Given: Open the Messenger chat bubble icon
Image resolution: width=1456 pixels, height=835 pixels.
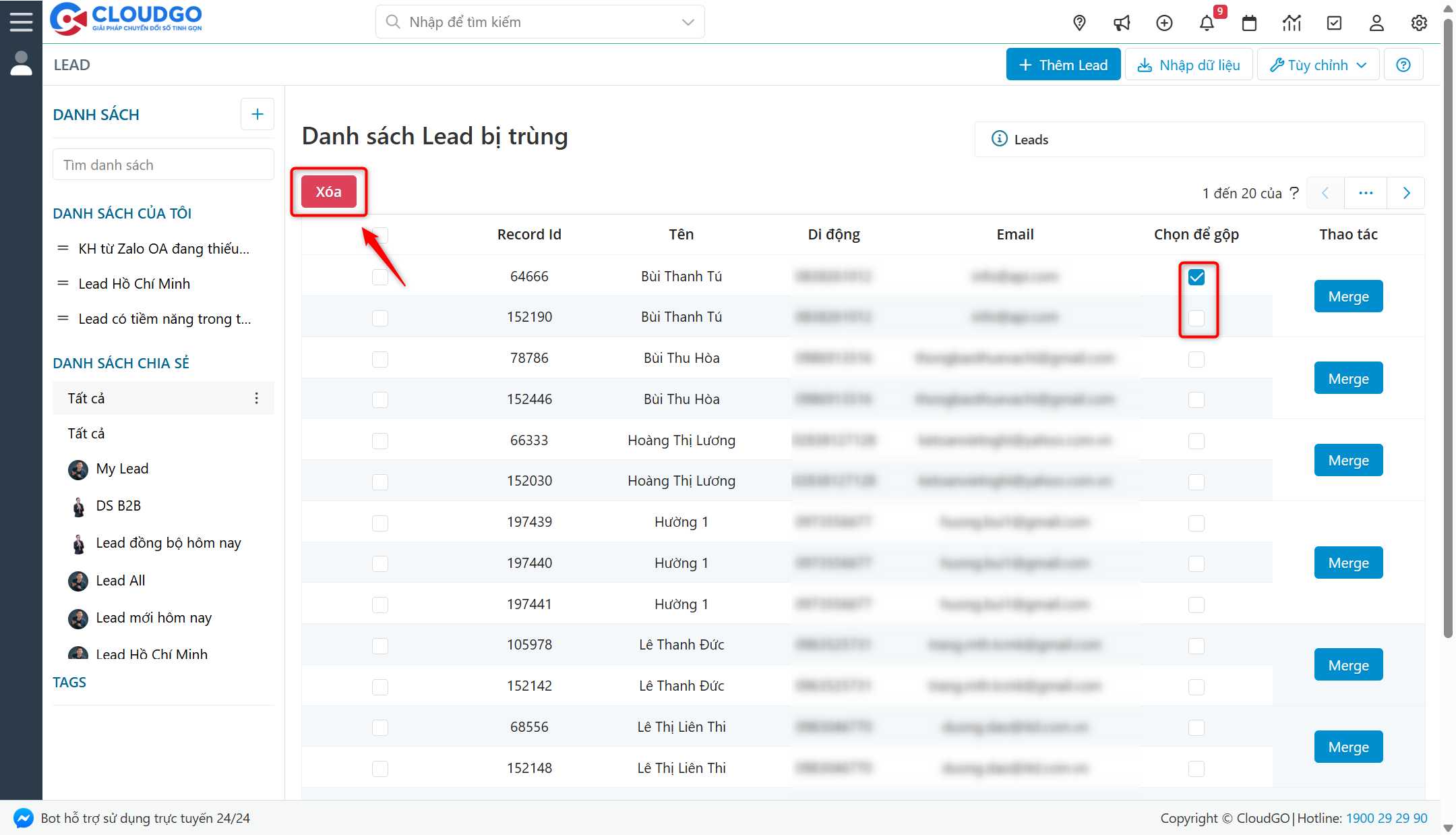Looking at the screenshot, I should coord(22,818).
